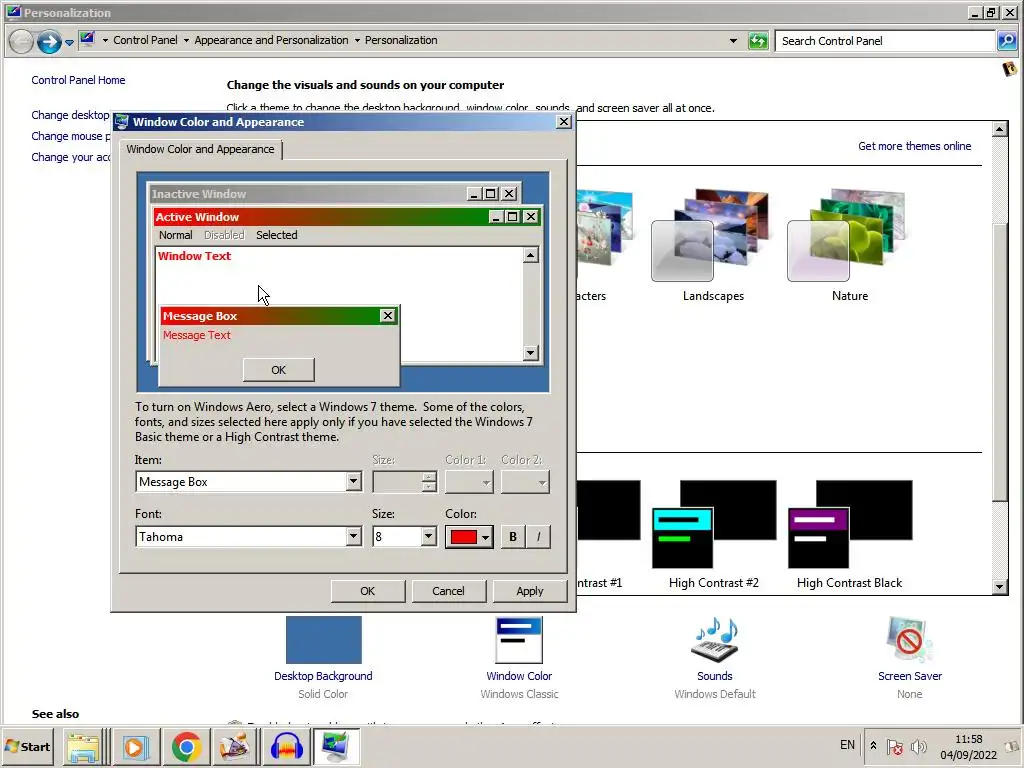The height and width of the screenshot is (768, 1024).
Task: Open Screen Saver settings icon
Action: point(910,640)
